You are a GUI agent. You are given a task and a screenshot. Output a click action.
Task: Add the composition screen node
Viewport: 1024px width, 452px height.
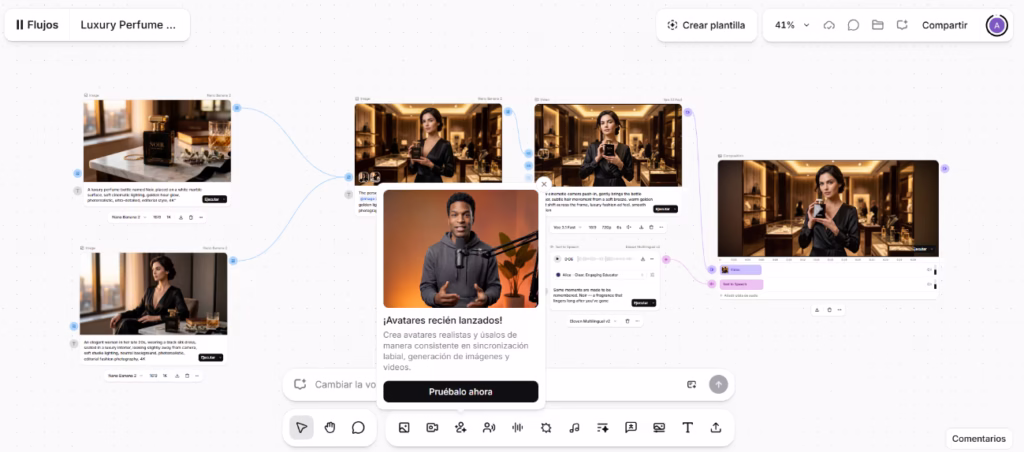tap(659, 428)
